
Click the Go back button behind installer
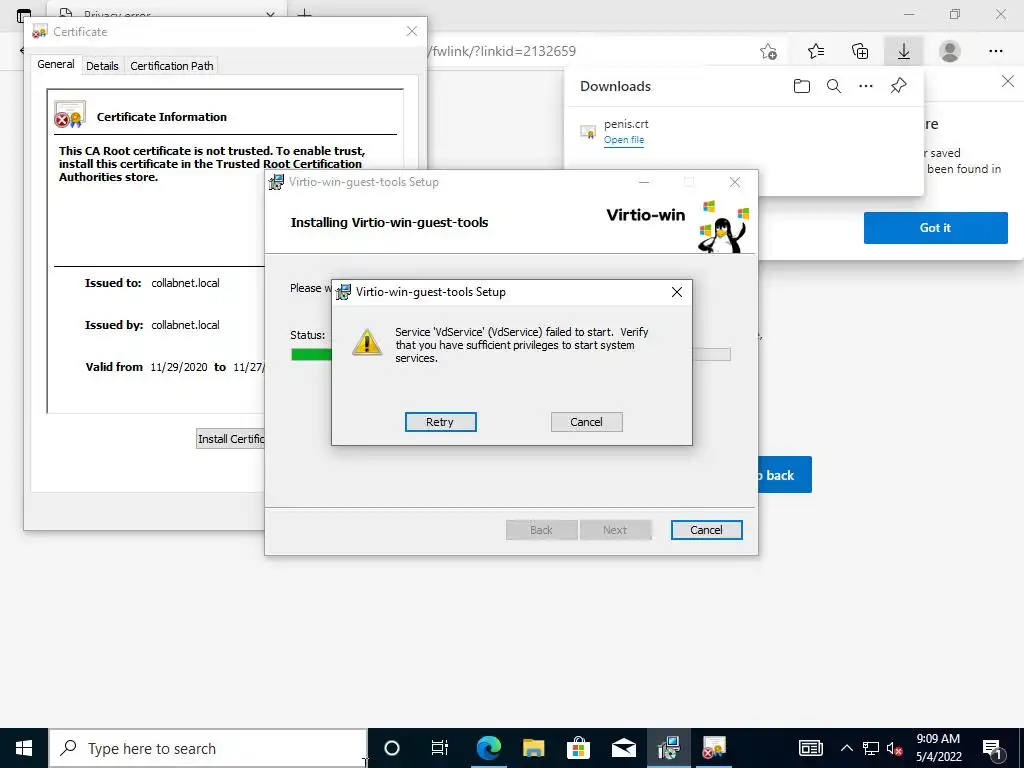(x=784, y=475)
